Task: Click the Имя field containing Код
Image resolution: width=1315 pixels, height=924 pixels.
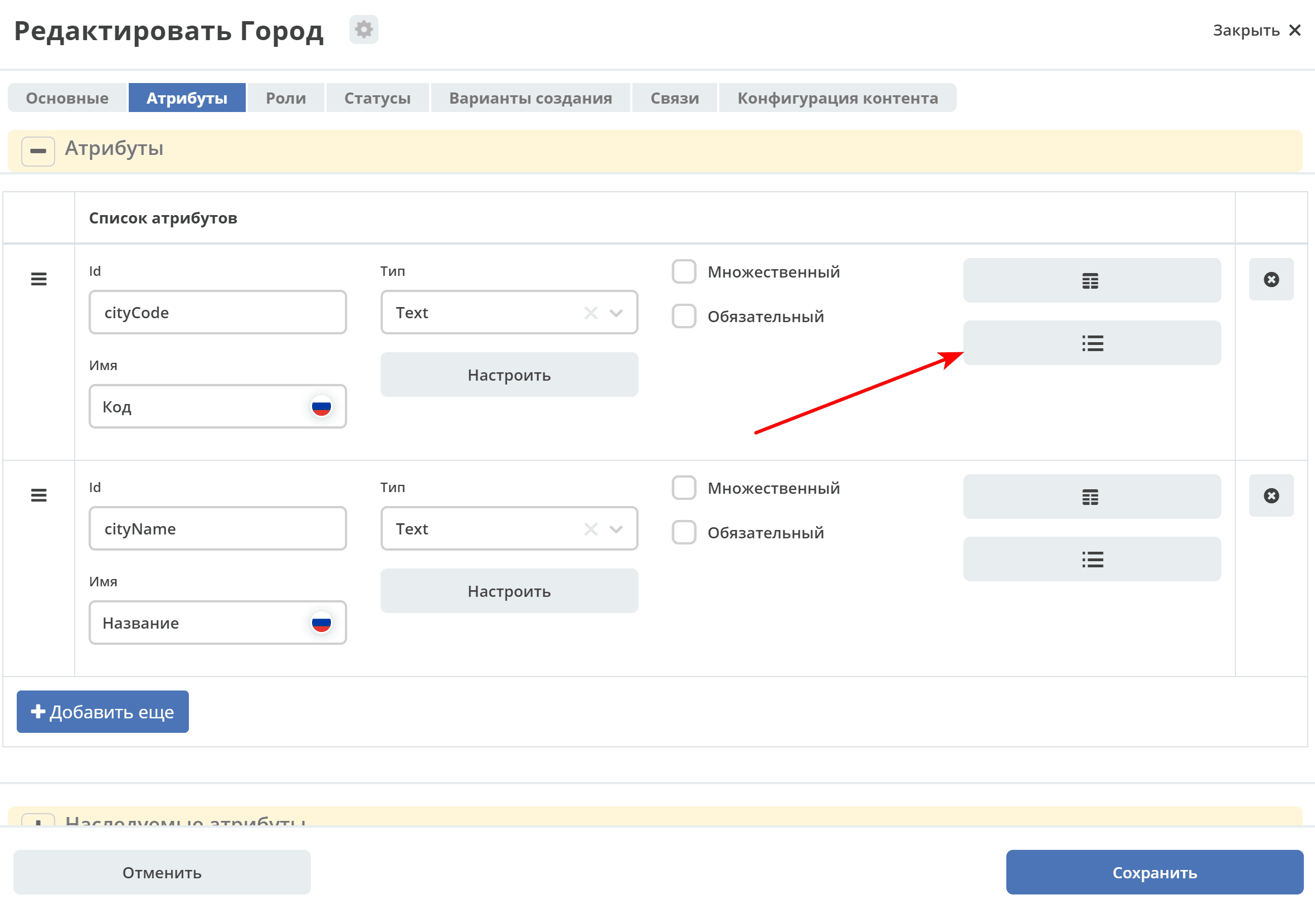Action: (x=218, y=406)
